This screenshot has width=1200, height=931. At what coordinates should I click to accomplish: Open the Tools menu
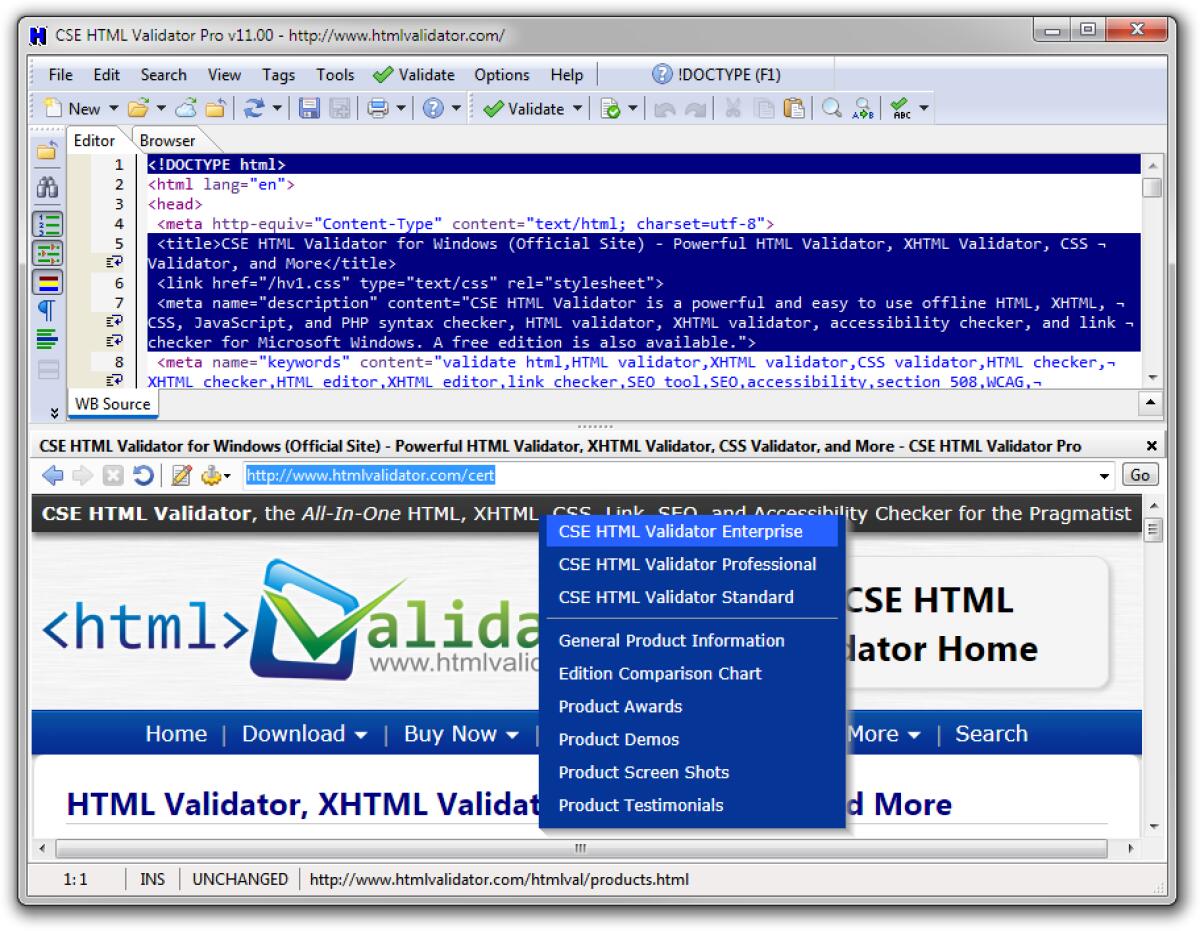(x=335, y=75)
